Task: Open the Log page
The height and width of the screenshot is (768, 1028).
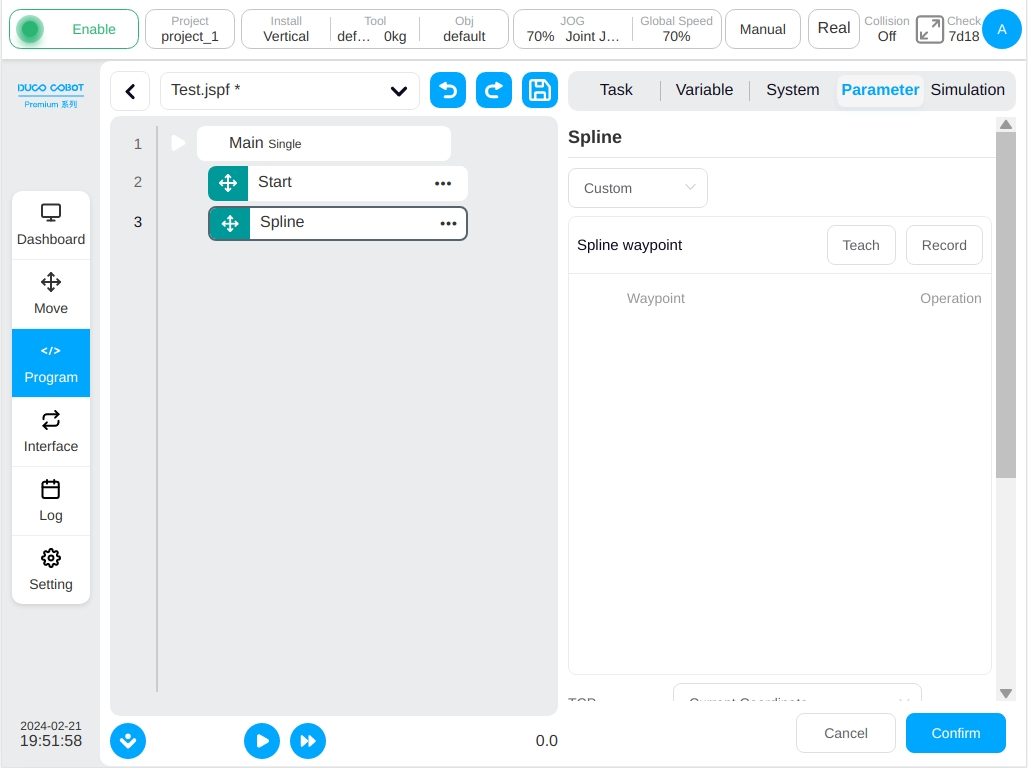Action: 50,500
